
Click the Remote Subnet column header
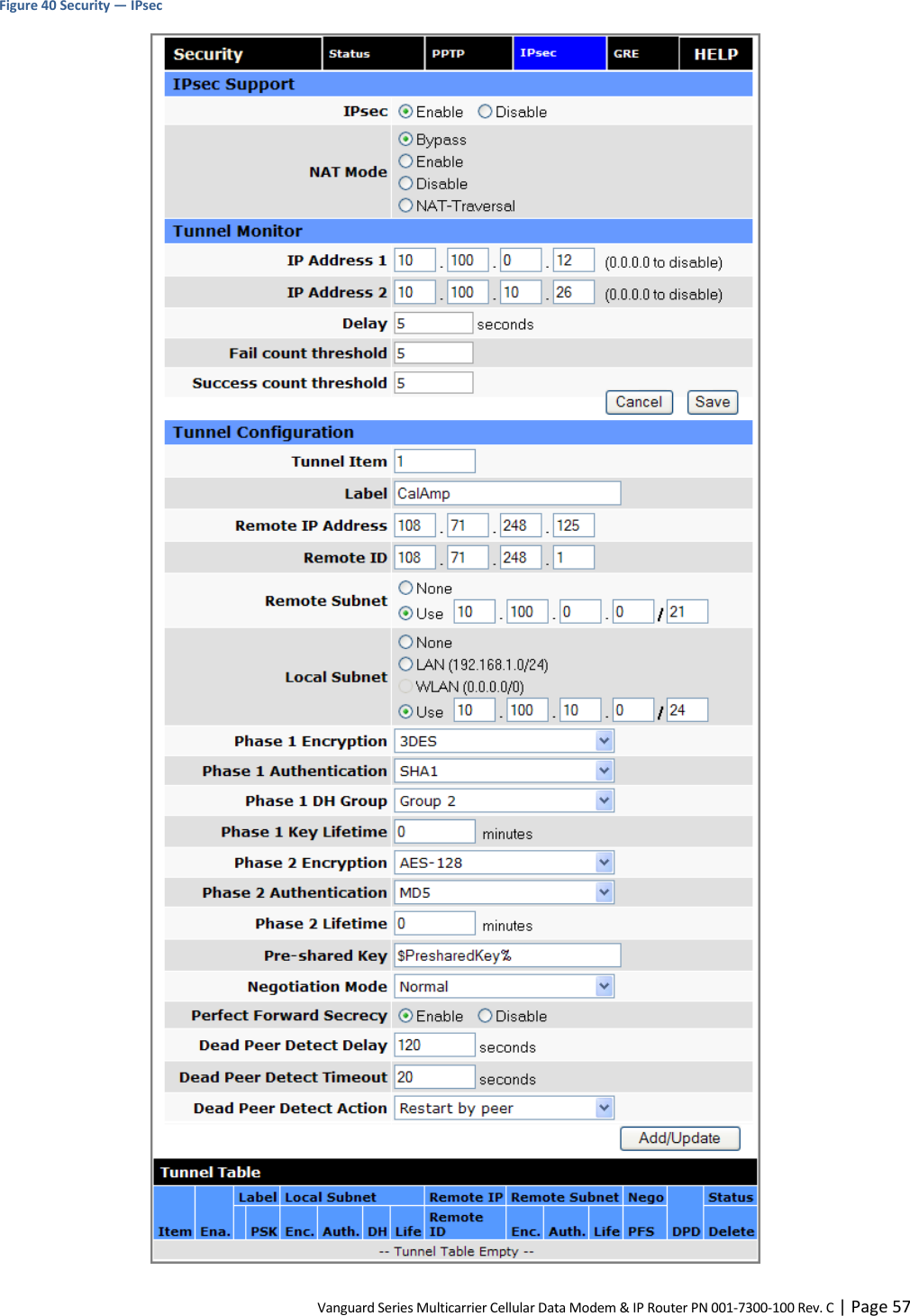coord(565,1197)
